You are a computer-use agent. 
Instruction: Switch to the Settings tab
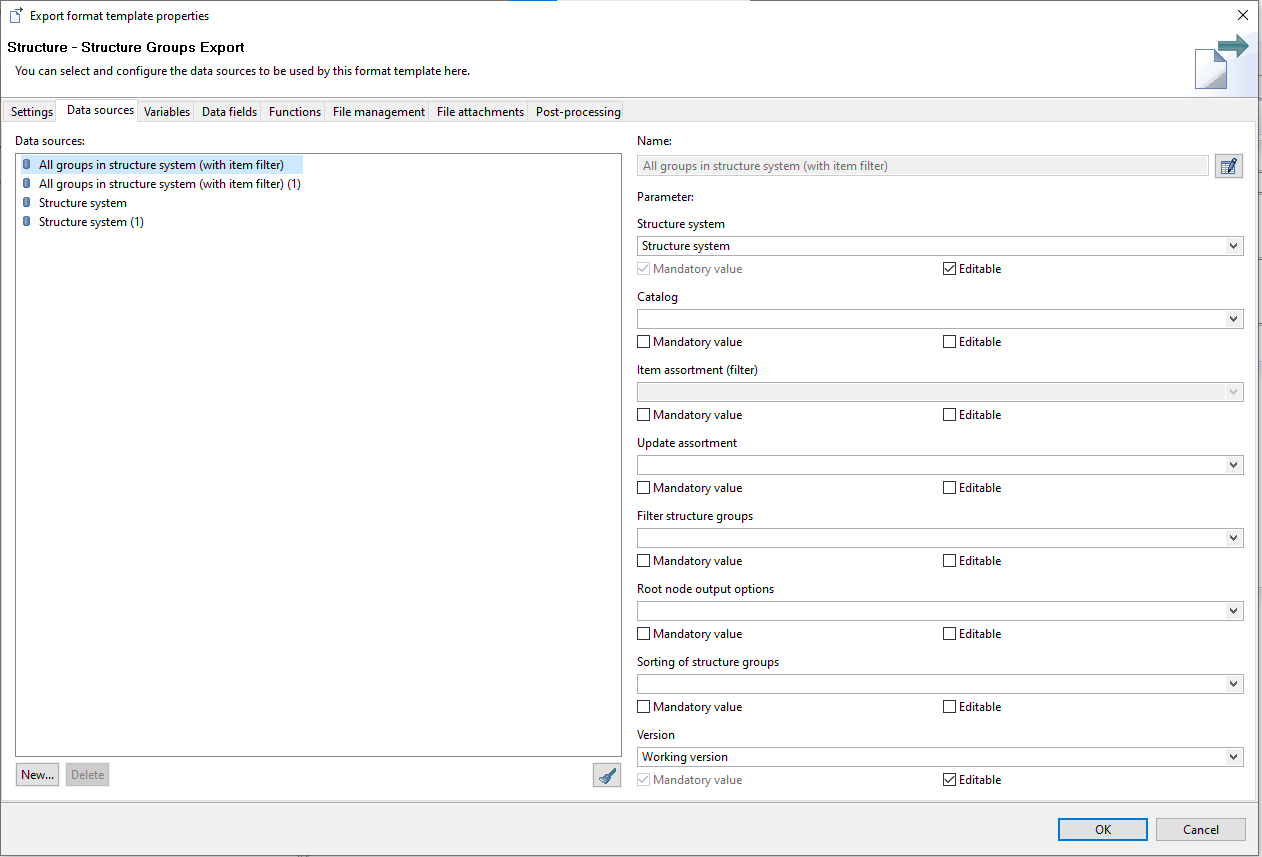(32, 112)
